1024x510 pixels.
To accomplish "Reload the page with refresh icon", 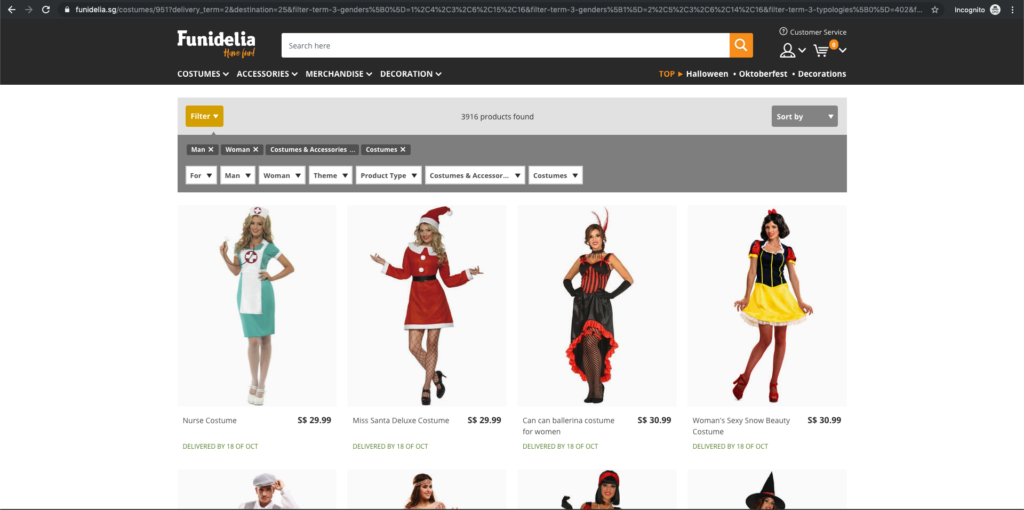I will 46,10.
